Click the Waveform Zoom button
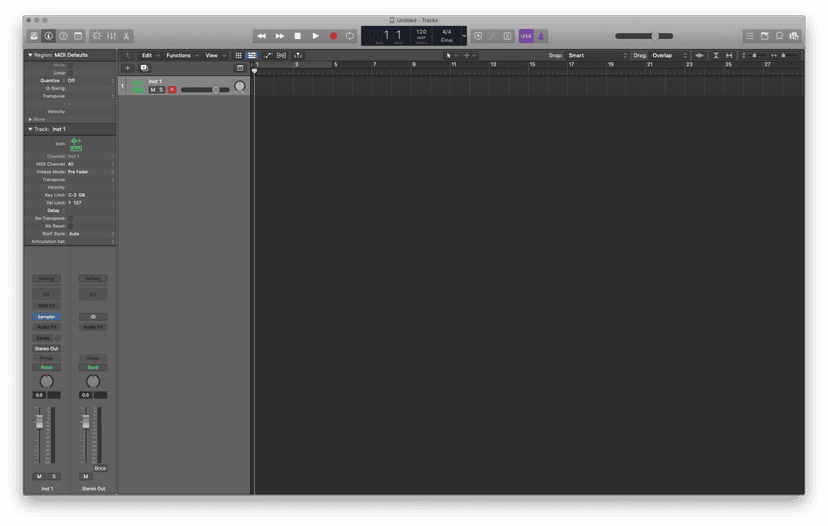Image resolution: width=828 pixels, height=526 pixels. (x=699, y=55)
